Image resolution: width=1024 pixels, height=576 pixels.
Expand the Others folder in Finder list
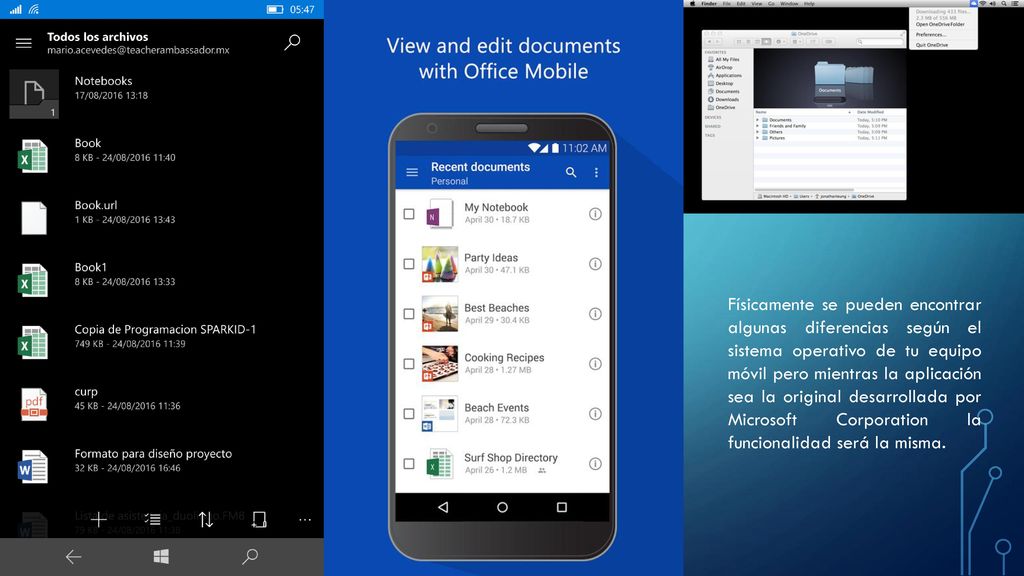(x=758, y=132)
